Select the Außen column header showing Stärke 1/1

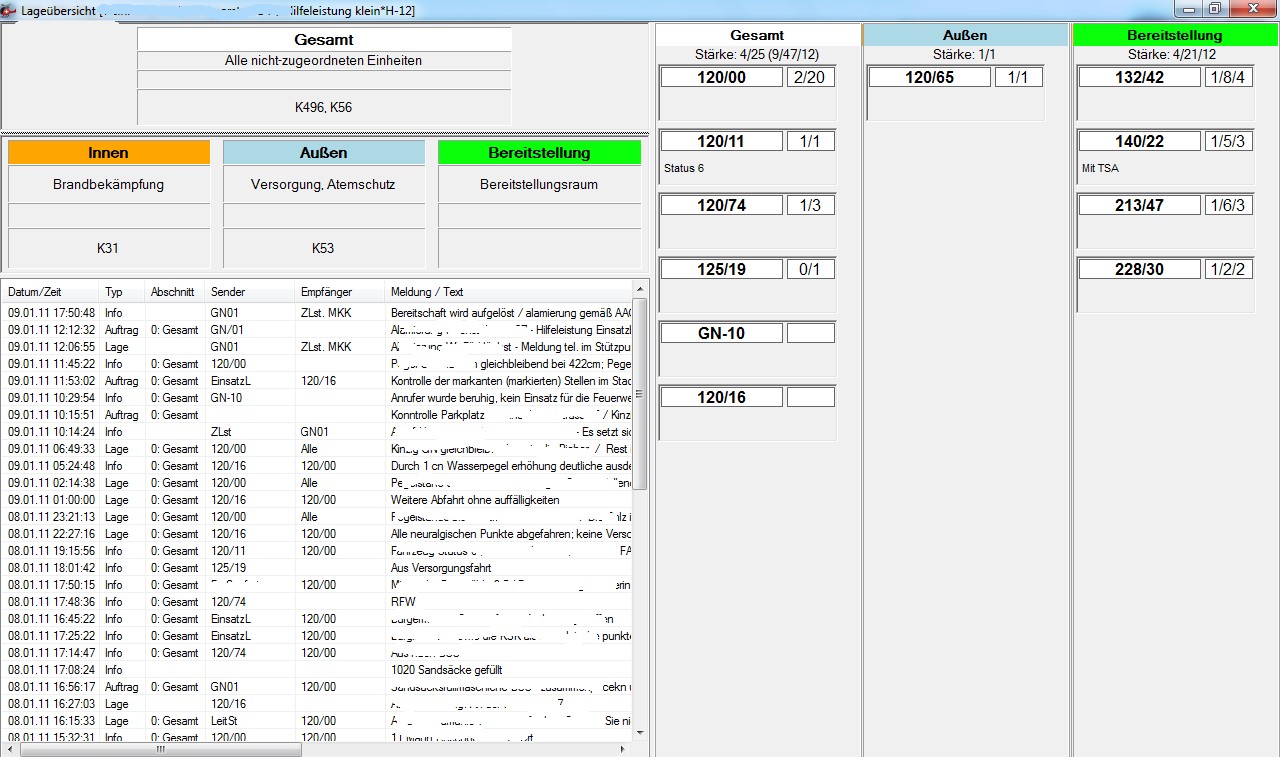click(965, 35)
